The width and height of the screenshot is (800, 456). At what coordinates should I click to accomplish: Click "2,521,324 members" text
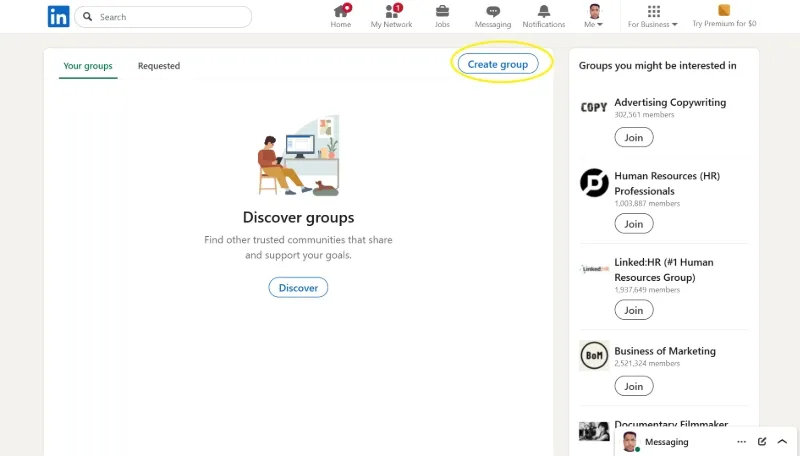[x=647, y=363]
